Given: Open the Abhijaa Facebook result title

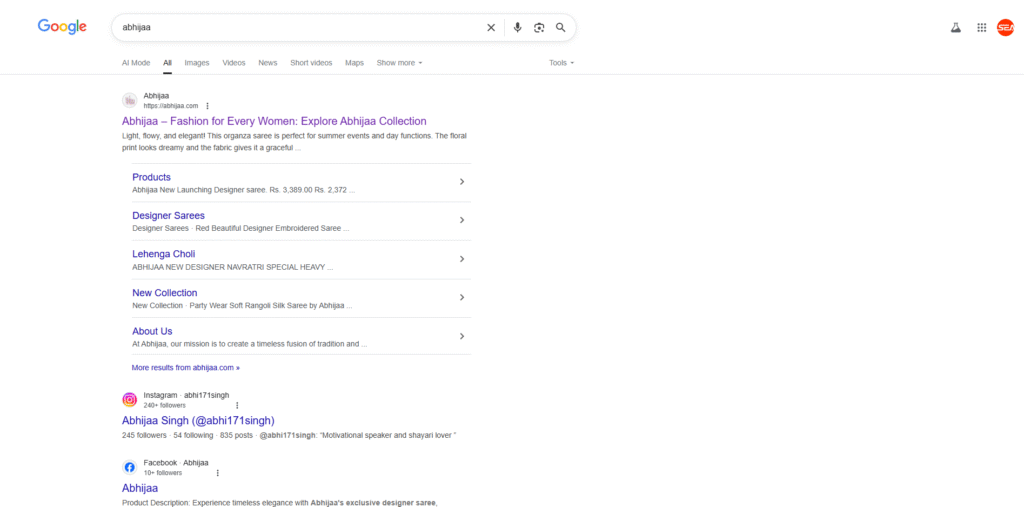Looking at the screenshot, I should click(x=140, y=488).
